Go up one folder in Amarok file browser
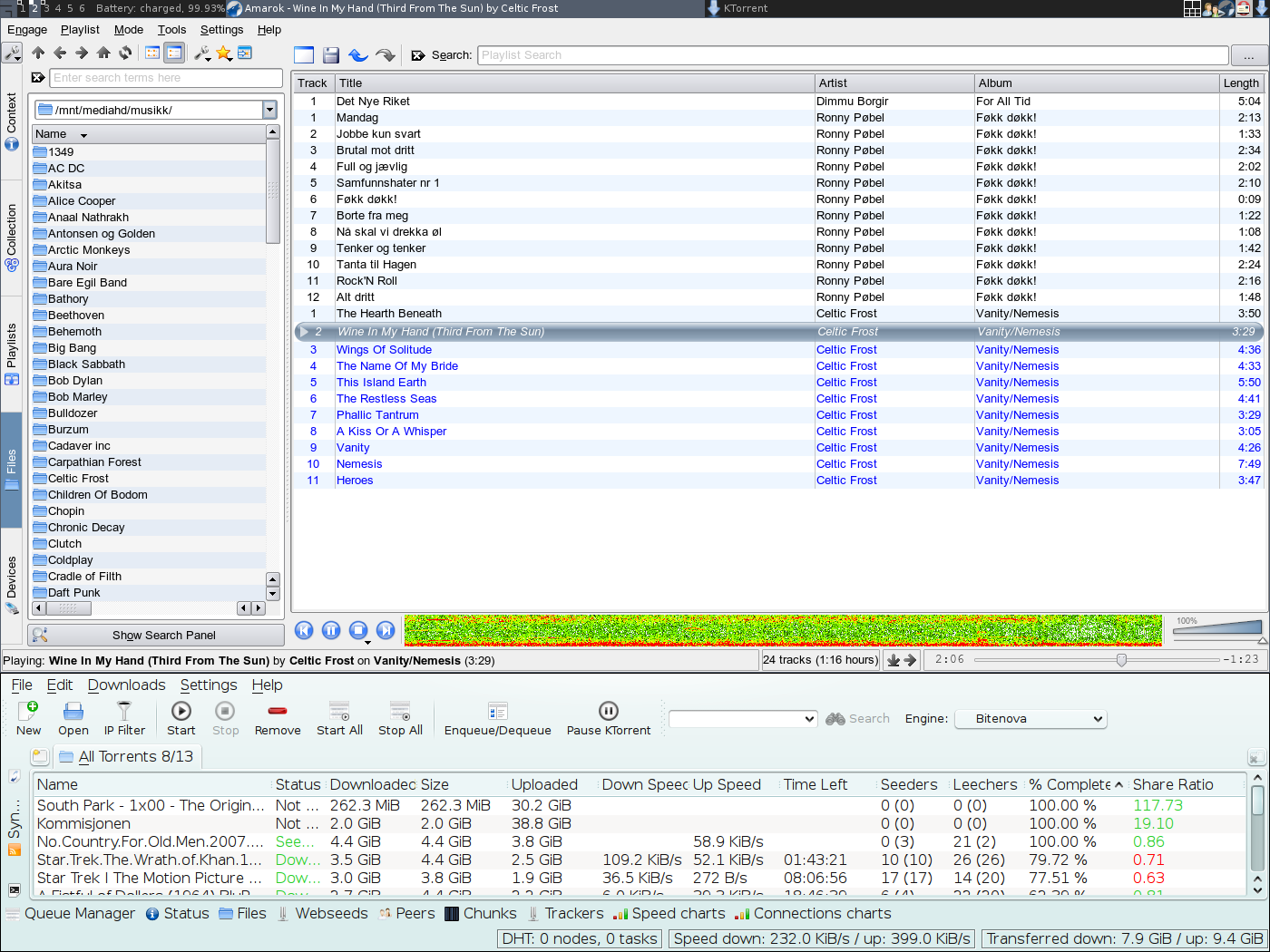 (x=38, y=53)
